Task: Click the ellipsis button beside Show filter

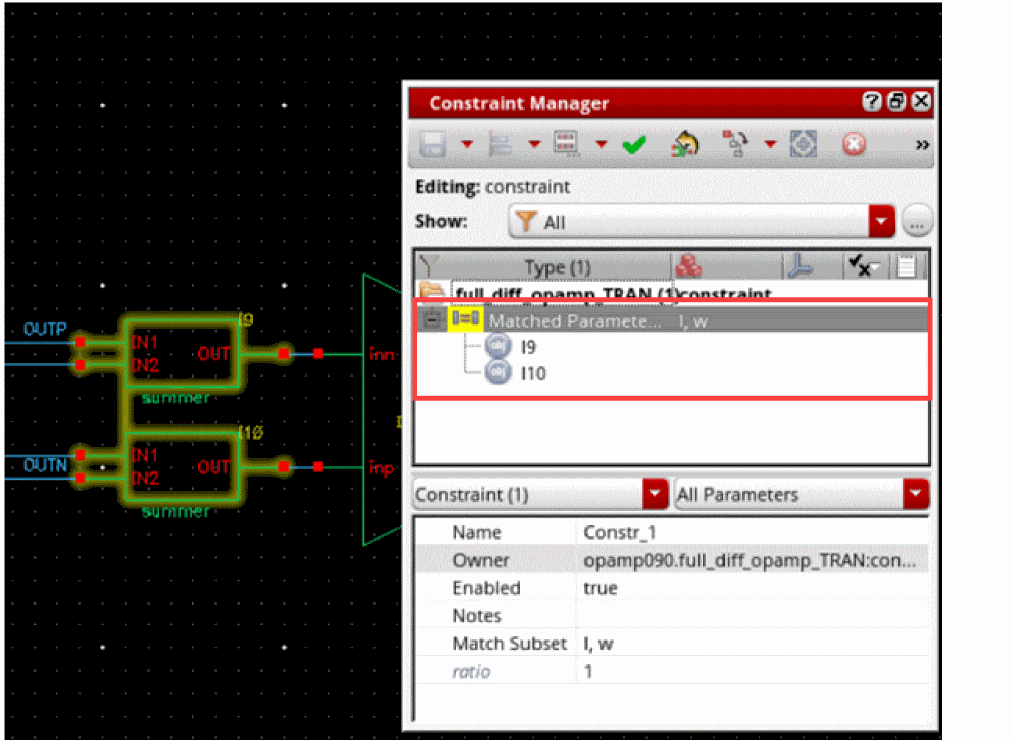Action: pos(917,222)
